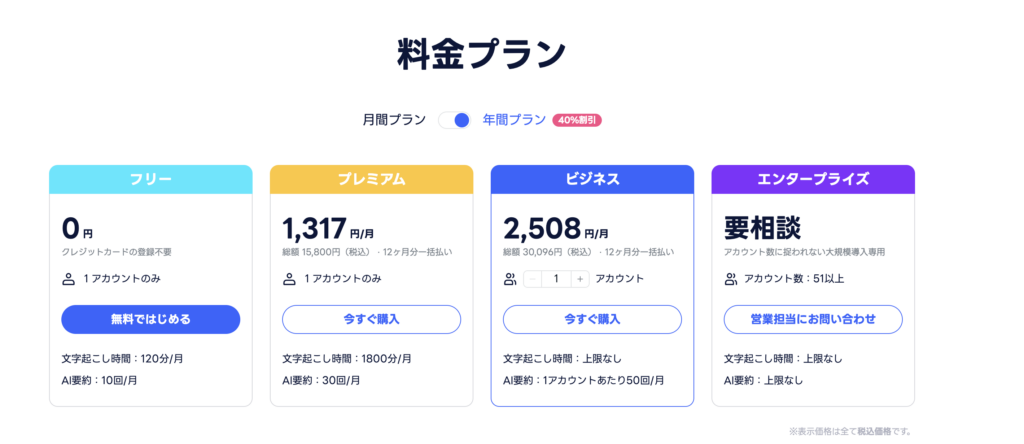Toggle the monthly/annual plan switch
This screenshot has height=444, width=1024.
coord(455,120)
